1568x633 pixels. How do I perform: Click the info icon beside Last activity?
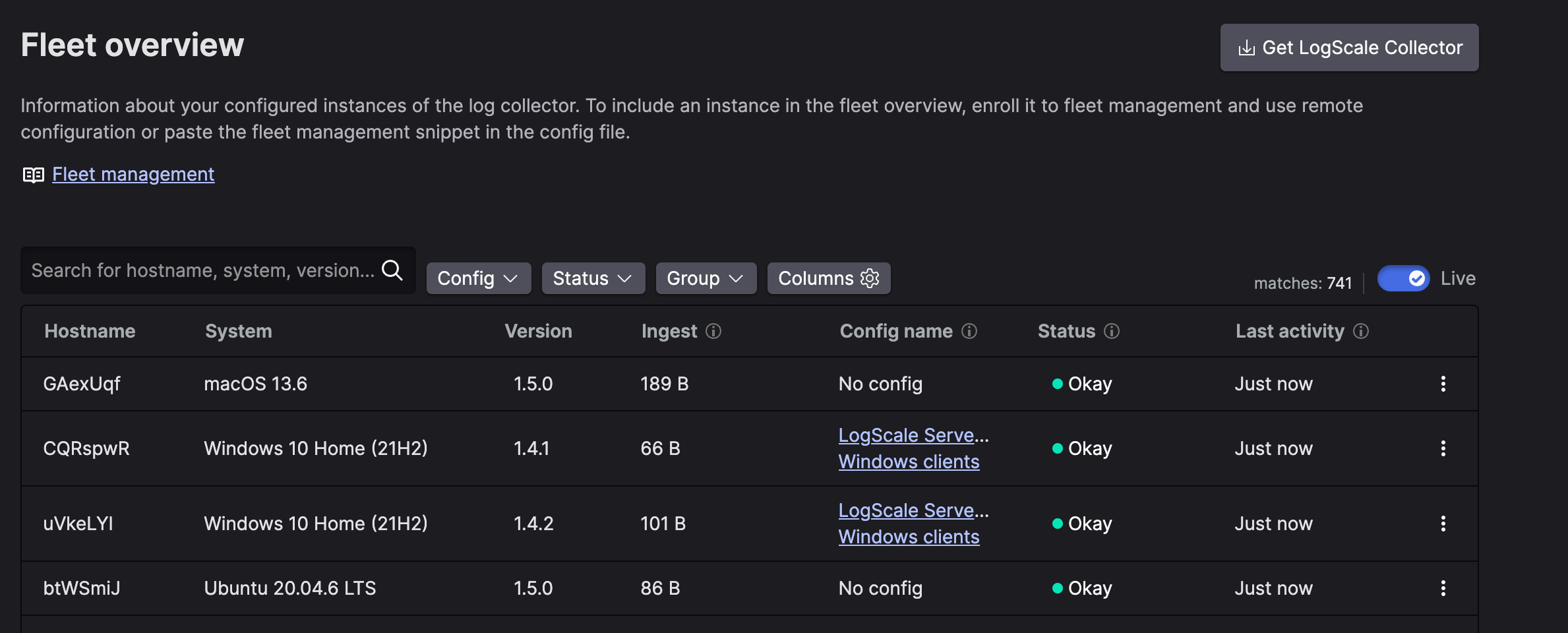point(1362,332)
